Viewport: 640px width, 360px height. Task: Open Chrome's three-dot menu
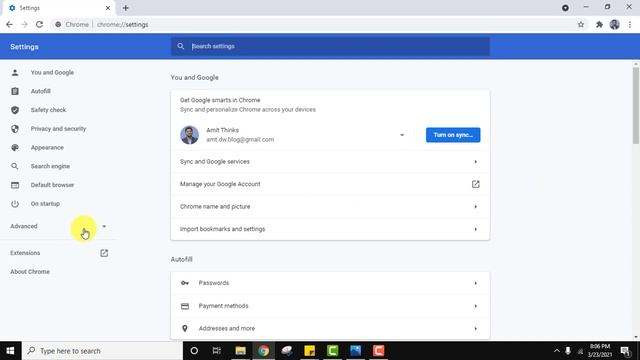630,24
